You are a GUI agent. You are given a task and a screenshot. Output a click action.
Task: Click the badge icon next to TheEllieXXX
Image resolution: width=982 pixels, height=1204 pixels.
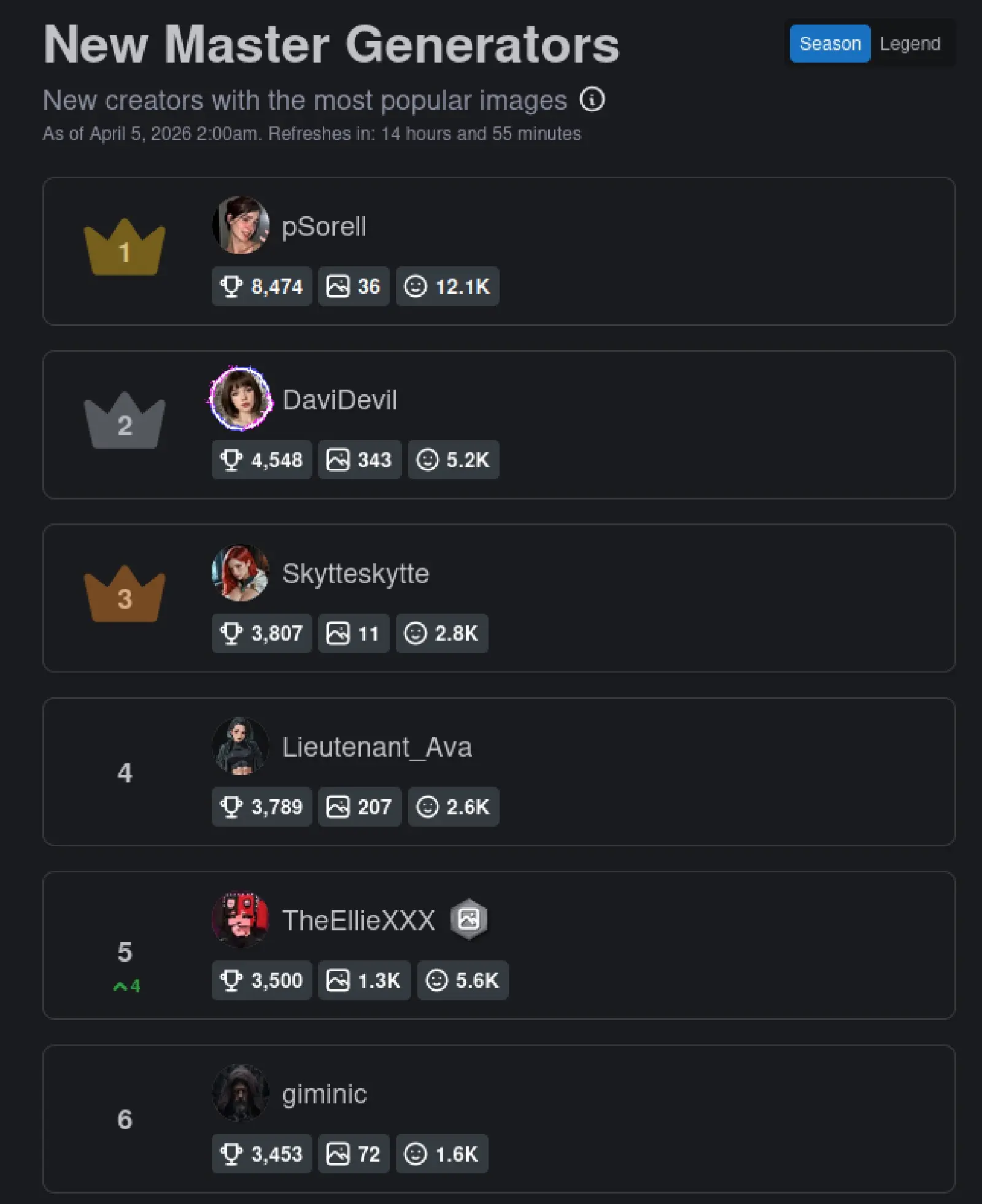tap(469, 919)
